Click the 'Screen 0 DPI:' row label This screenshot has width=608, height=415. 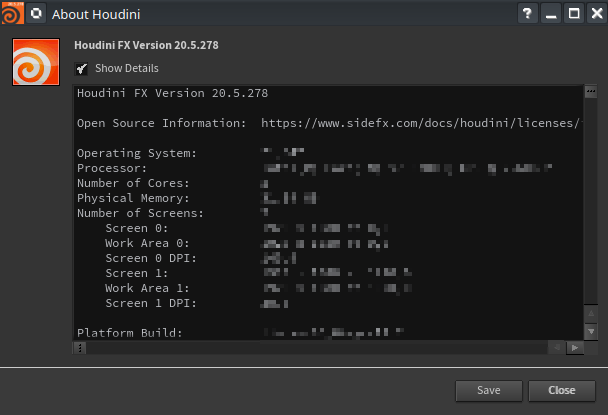151,258
